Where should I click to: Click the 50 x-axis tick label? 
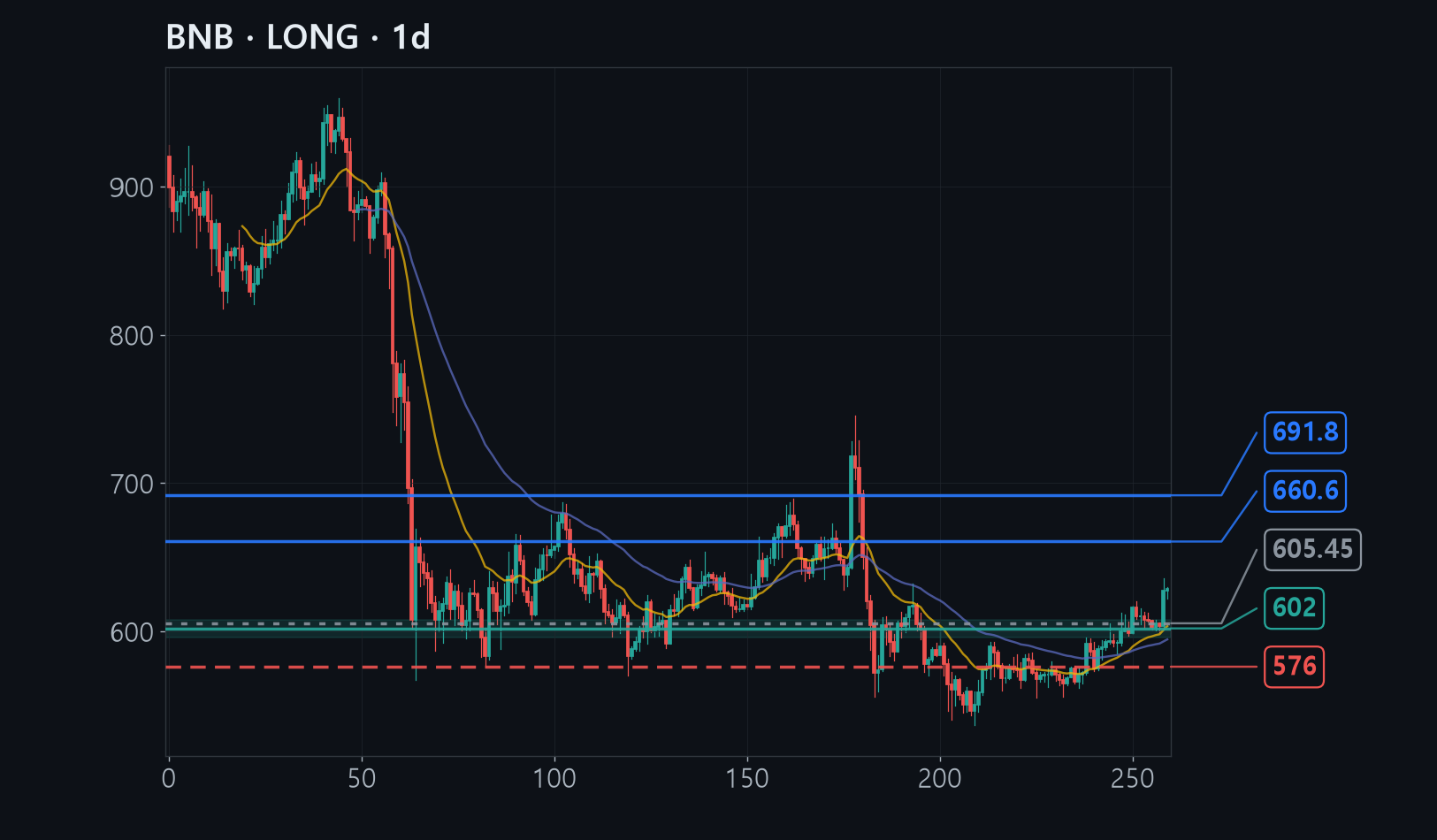(x=362, y=779)
